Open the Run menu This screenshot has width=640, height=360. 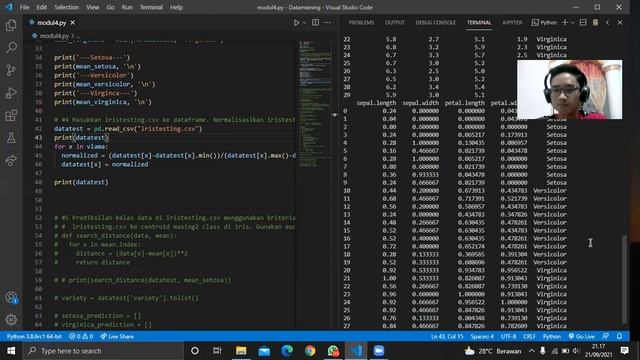pos(127,7)
